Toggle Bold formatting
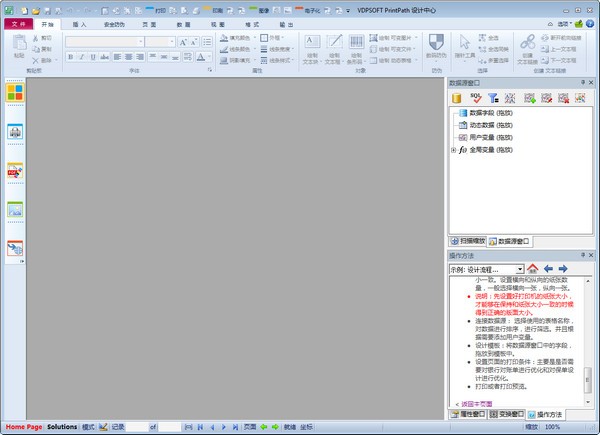Viewport: 600px width, 435px height. [x=70, y=57]
